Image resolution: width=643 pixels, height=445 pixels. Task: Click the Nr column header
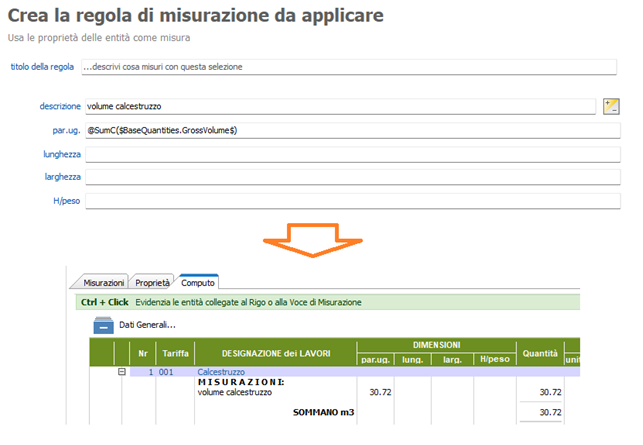click(143, 352)
